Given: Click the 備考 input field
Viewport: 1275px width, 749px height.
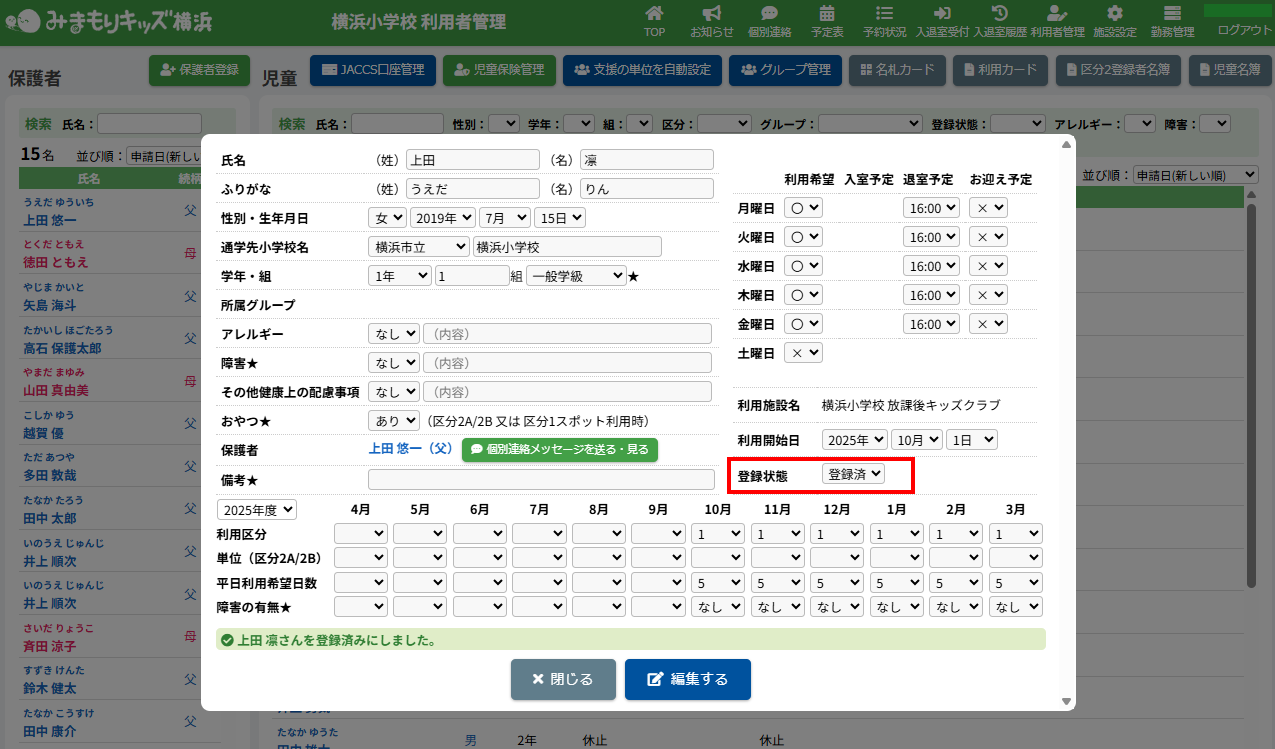Looking at the screenshot, I should tap(541, 480).
